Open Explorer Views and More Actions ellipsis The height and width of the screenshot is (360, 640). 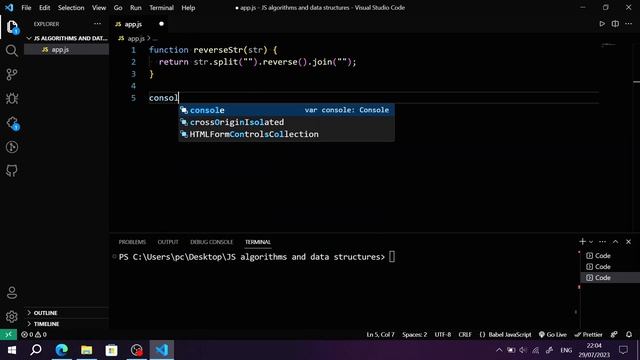tap(97, 24)
